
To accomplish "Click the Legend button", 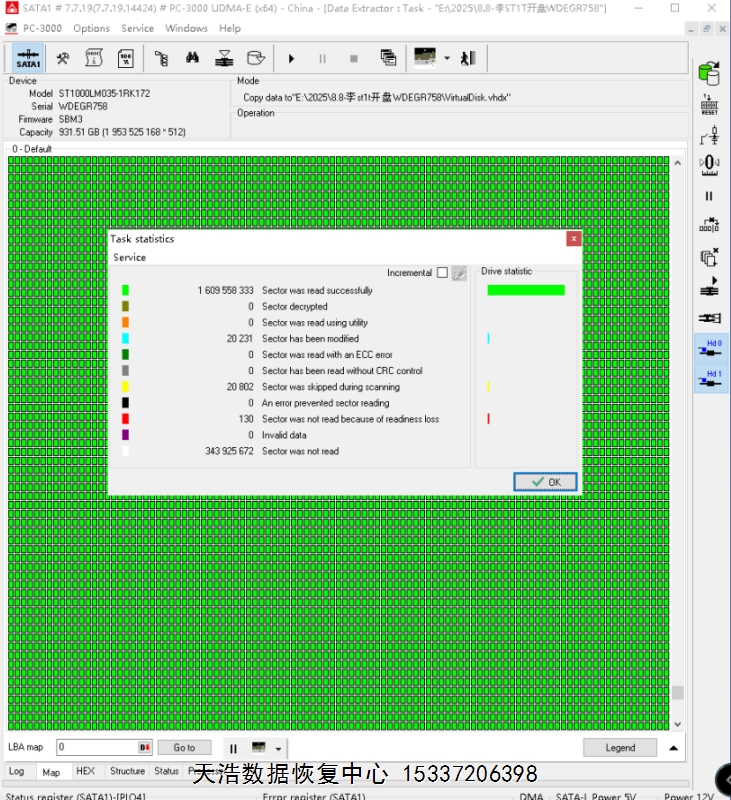I will tap(620, 747).
